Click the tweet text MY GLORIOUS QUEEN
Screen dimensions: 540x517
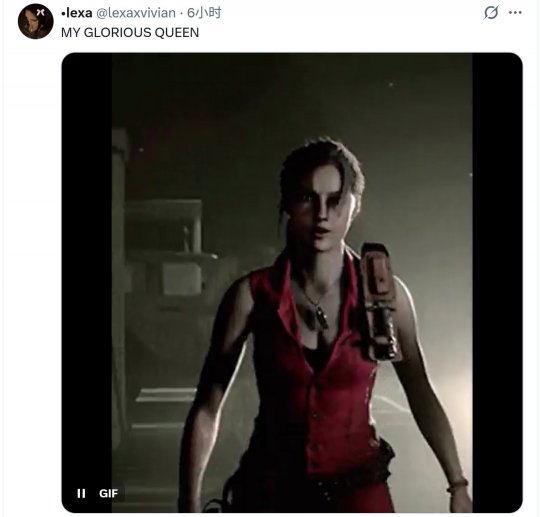[x=130, y=32]
